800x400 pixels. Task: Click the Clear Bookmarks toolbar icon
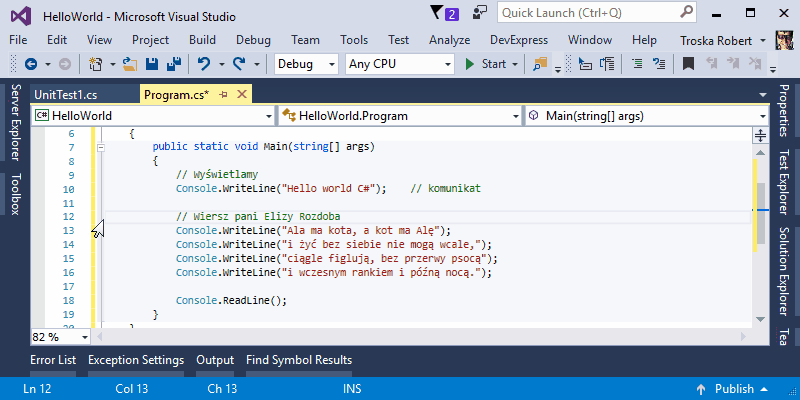[x=755, y=63]
